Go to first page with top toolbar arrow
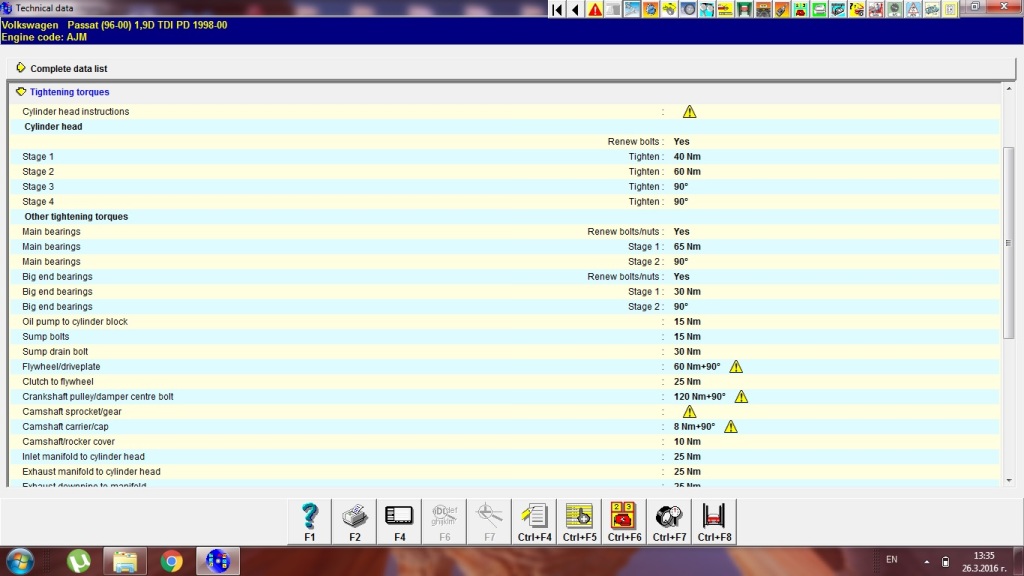This screenshot has width=1024, height=576. coord(557,9)
